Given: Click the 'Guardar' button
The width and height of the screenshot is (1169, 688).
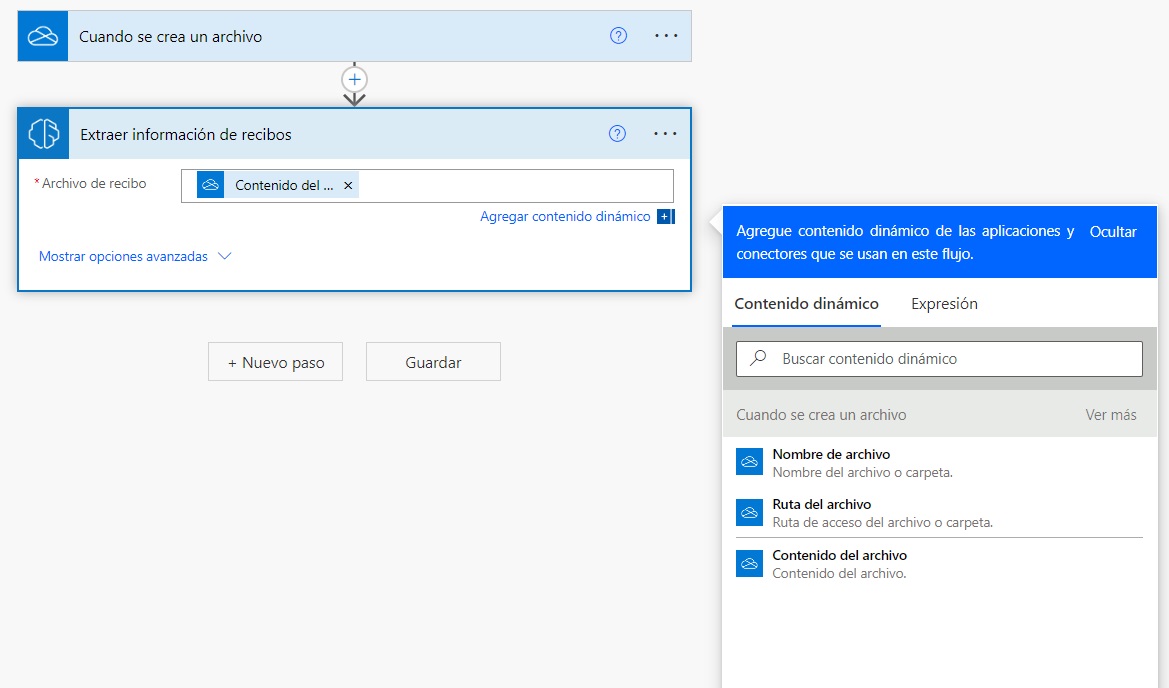Looking at the screenshot, I should (x=433, y=362).
